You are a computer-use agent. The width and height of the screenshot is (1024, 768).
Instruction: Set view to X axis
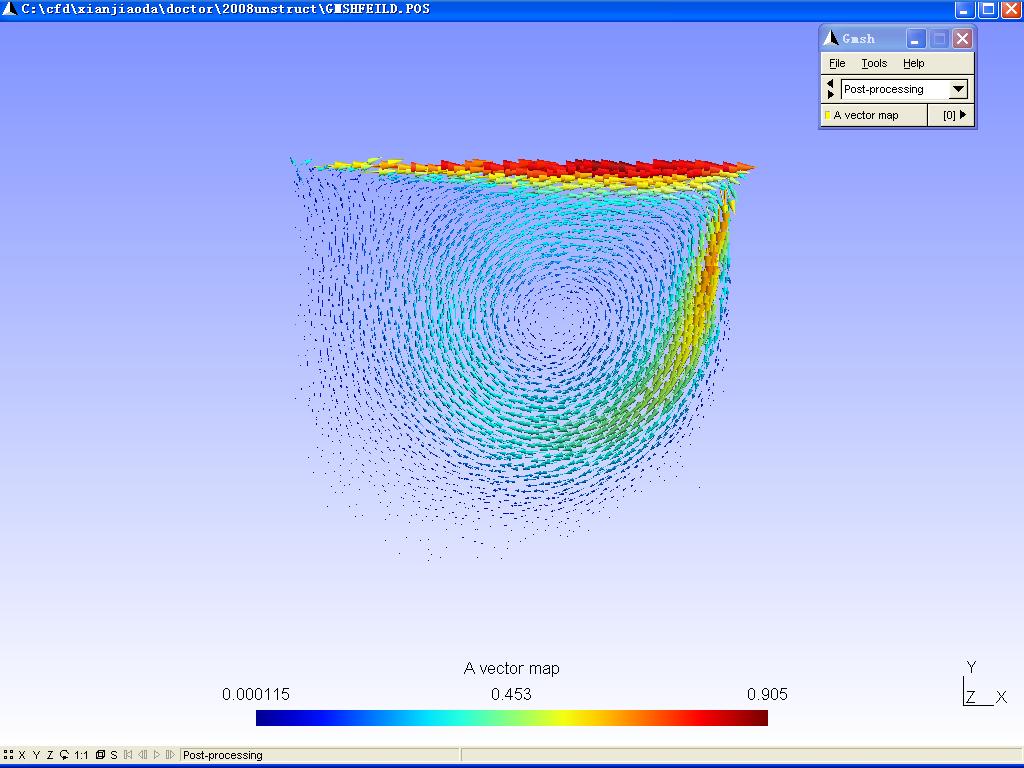(22, 755)
